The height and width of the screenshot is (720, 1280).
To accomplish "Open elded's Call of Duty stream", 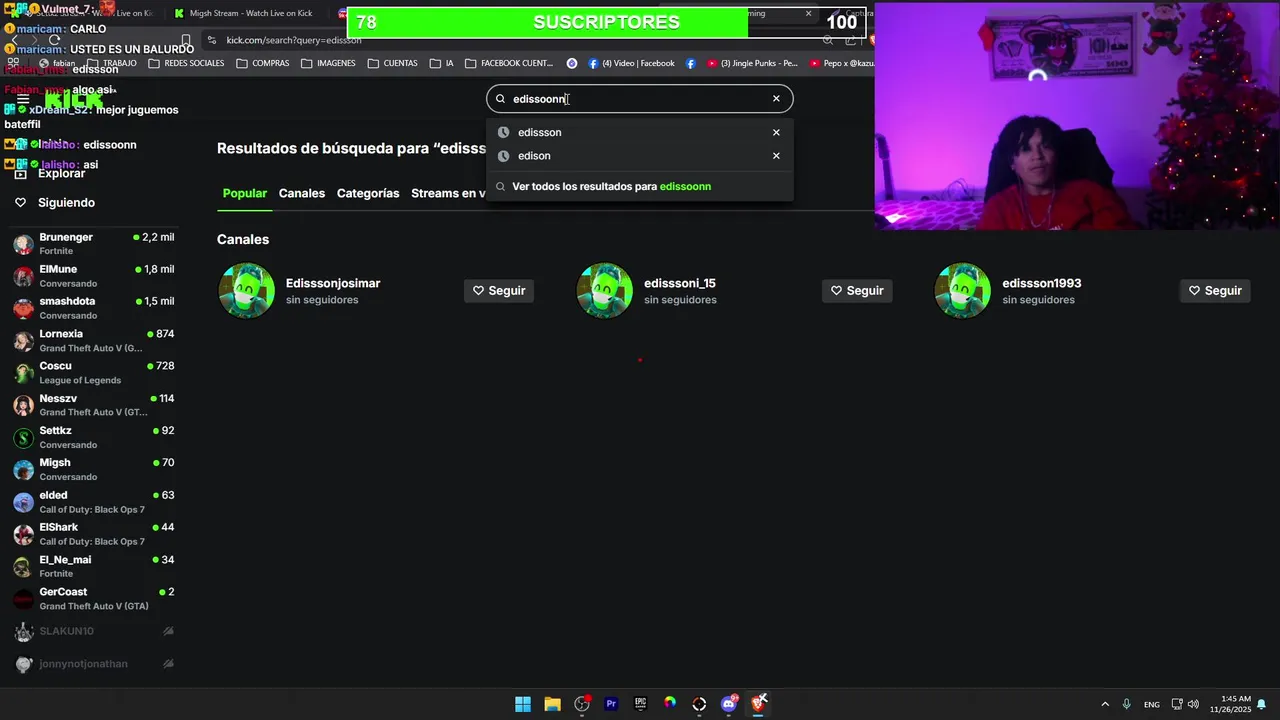I will [93, 502].
